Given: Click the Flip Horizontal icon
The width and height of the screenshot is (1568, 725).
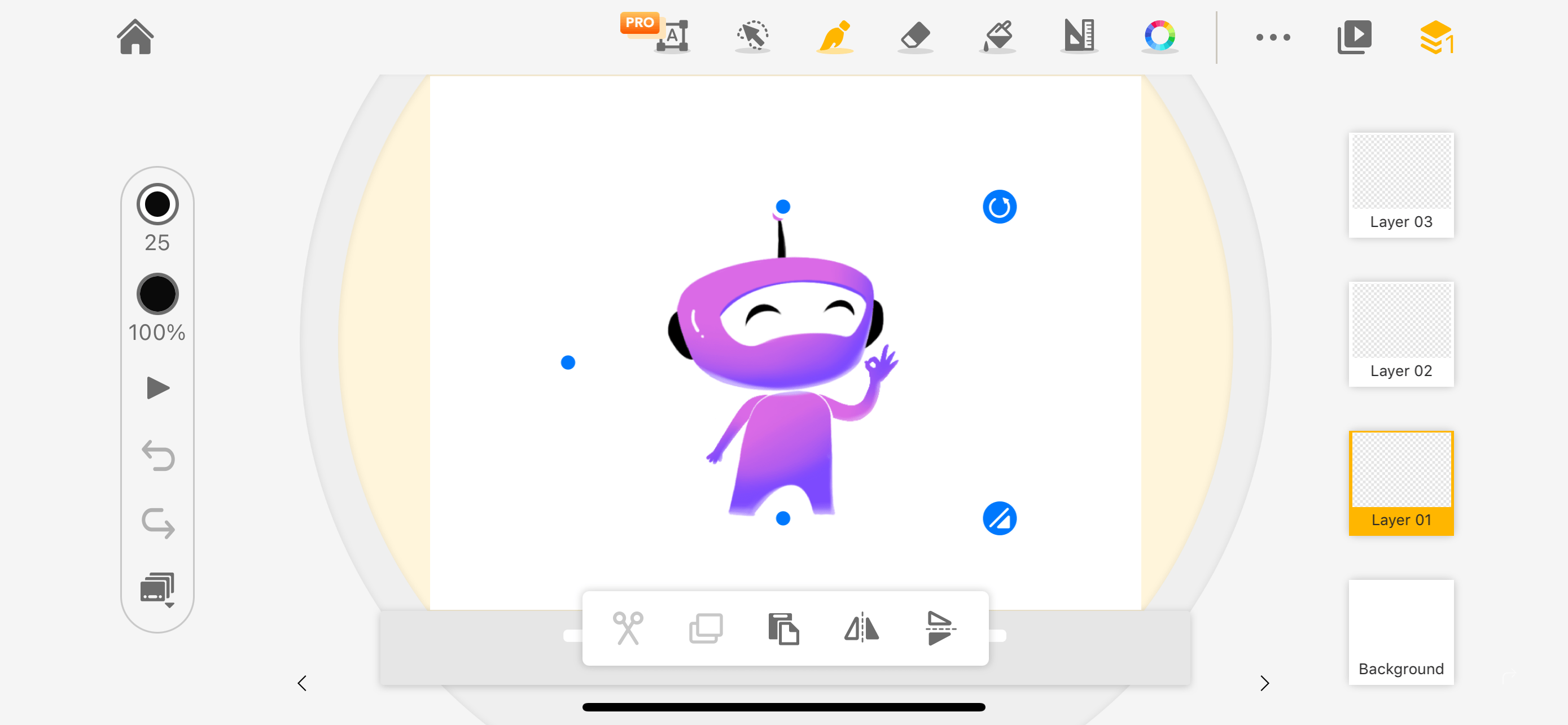Looking at the screenshot, I should [860, 627].
